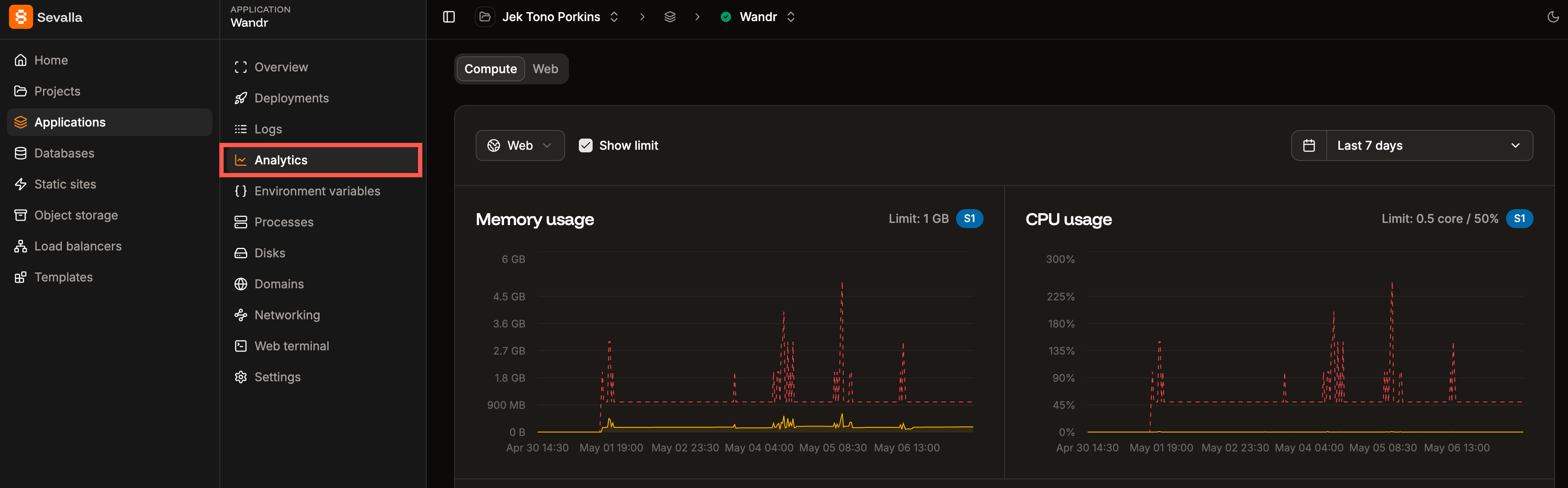Open Databases section

coord(110,154)
